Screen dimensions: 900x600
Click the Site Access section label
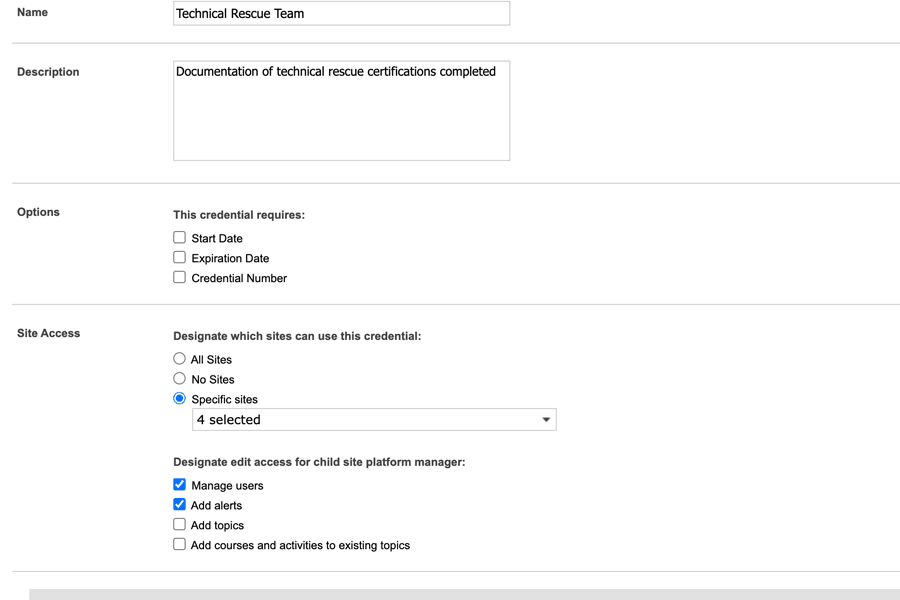point(48,333)
